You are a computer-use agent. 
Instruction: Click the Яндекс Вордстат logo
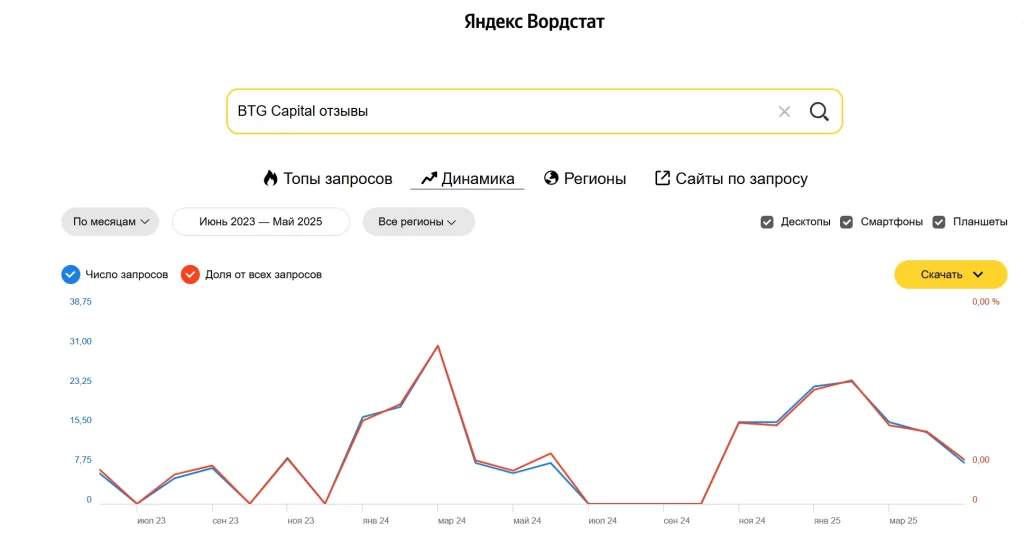tap(534, 22)
